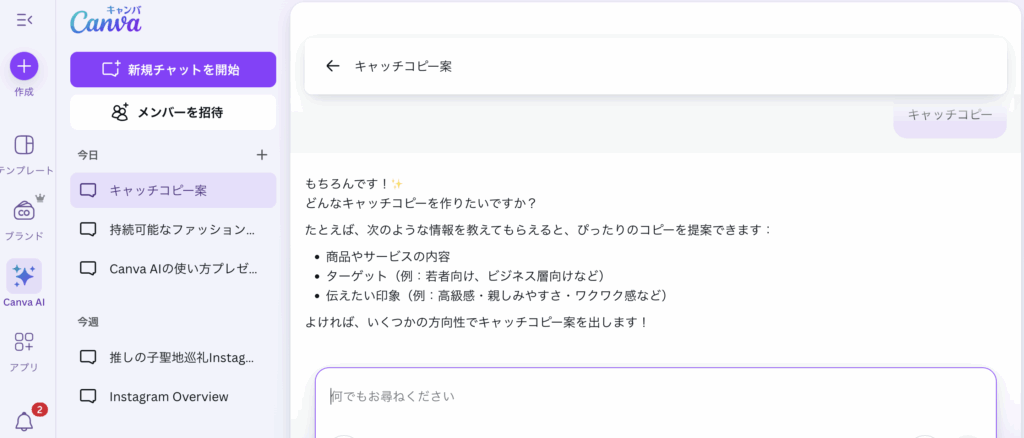Open the ブランド brand kit icon
This screenshot has width=1024, height=438.
[24, 211]
